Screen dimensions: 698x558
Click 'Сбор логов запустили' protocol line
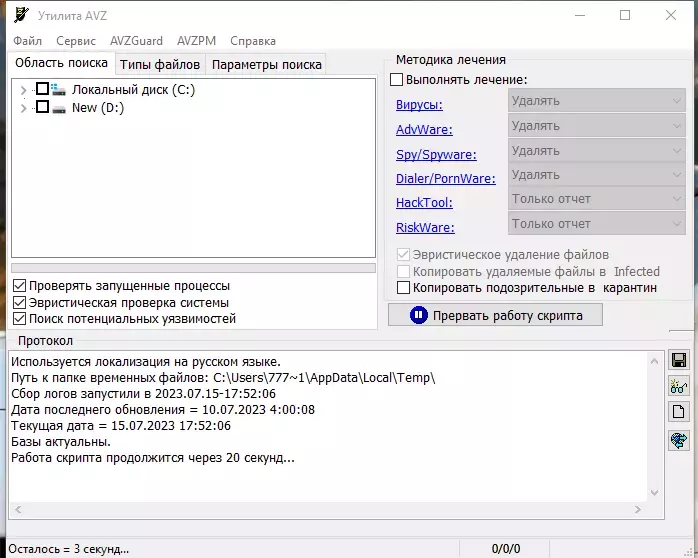[x=143, y=394]
